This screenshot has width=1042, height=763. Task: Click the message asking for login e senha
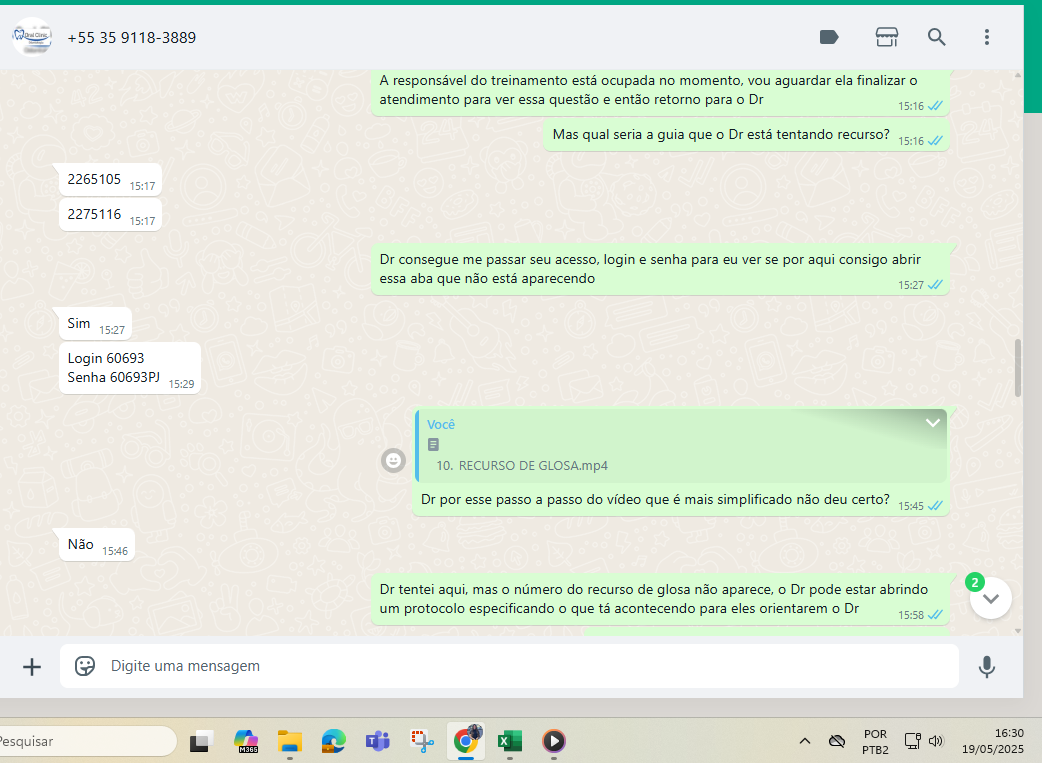pyautogui.click(x=660, y=269)
